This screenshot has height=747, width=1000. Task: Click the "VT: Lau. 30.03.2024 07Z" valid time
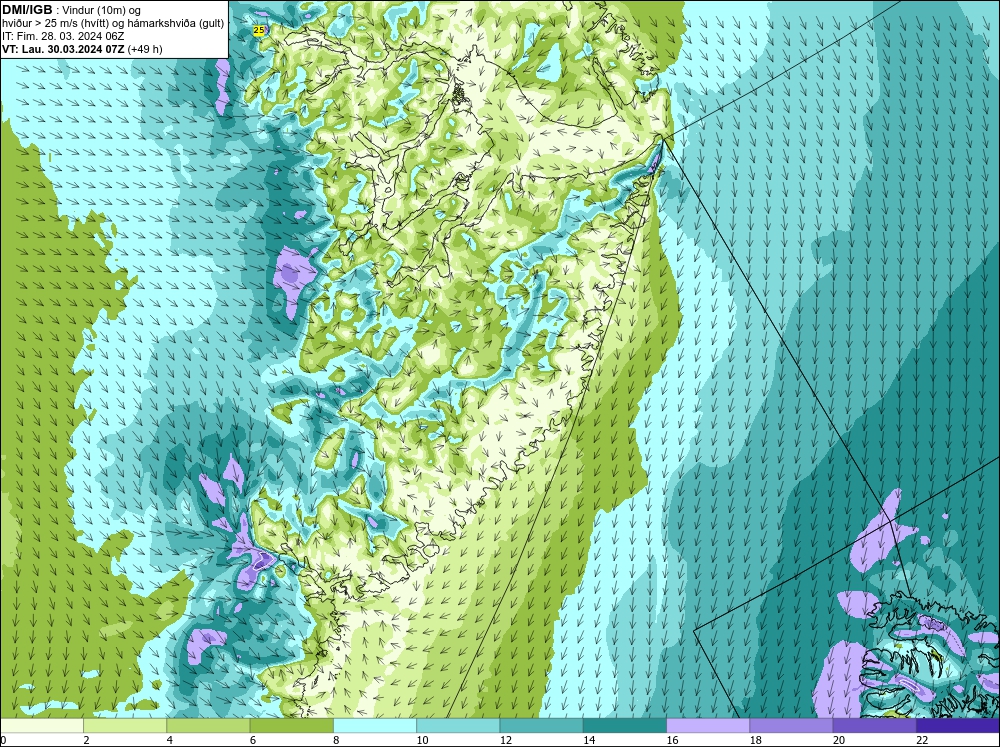coord(63,49)
